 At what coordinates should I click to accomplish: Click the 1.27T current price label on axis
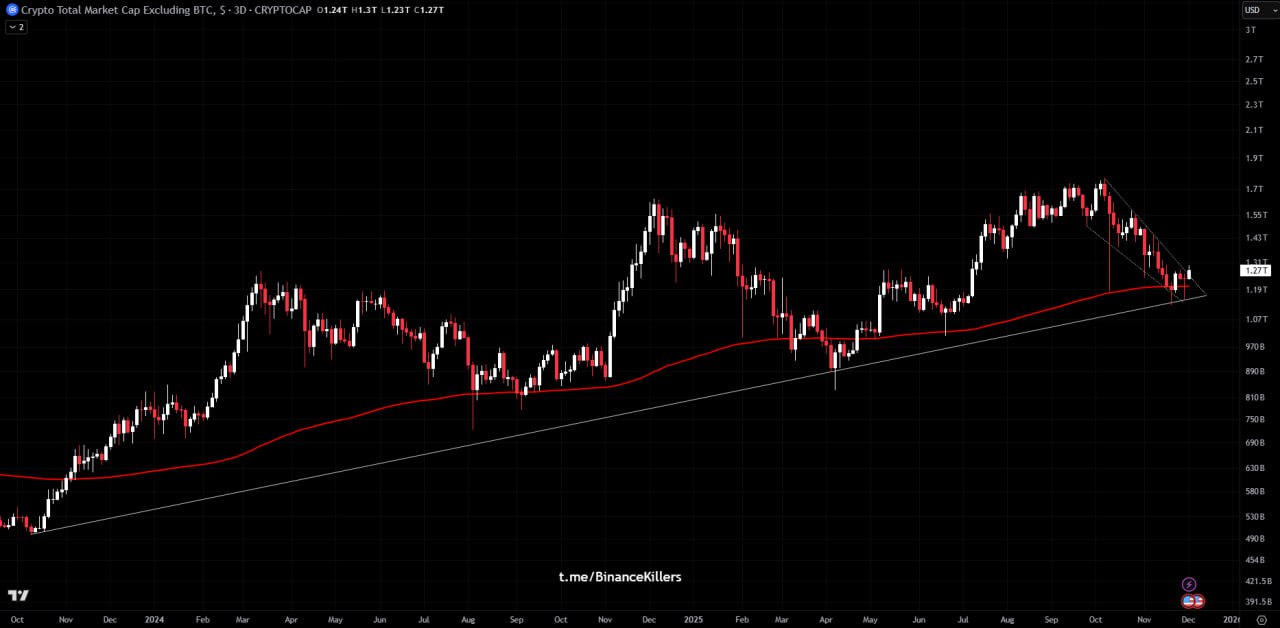pyautogui.click(x=1256, y=270)
